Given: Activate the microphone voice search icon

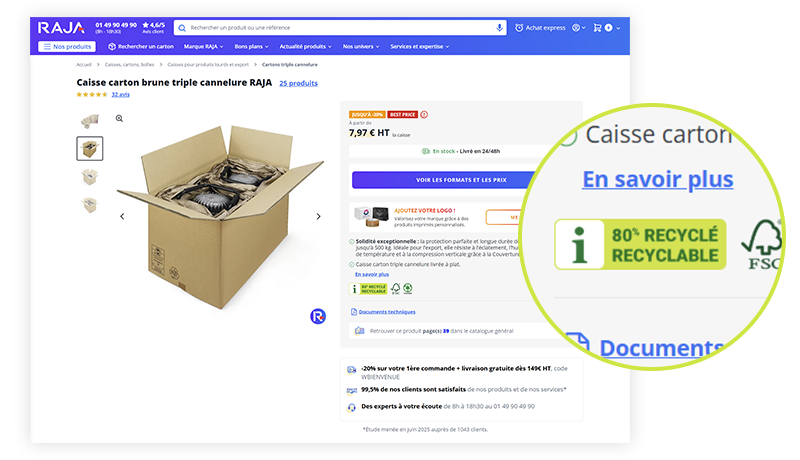Looking at the screenshot, I should [x=499, y=28].
